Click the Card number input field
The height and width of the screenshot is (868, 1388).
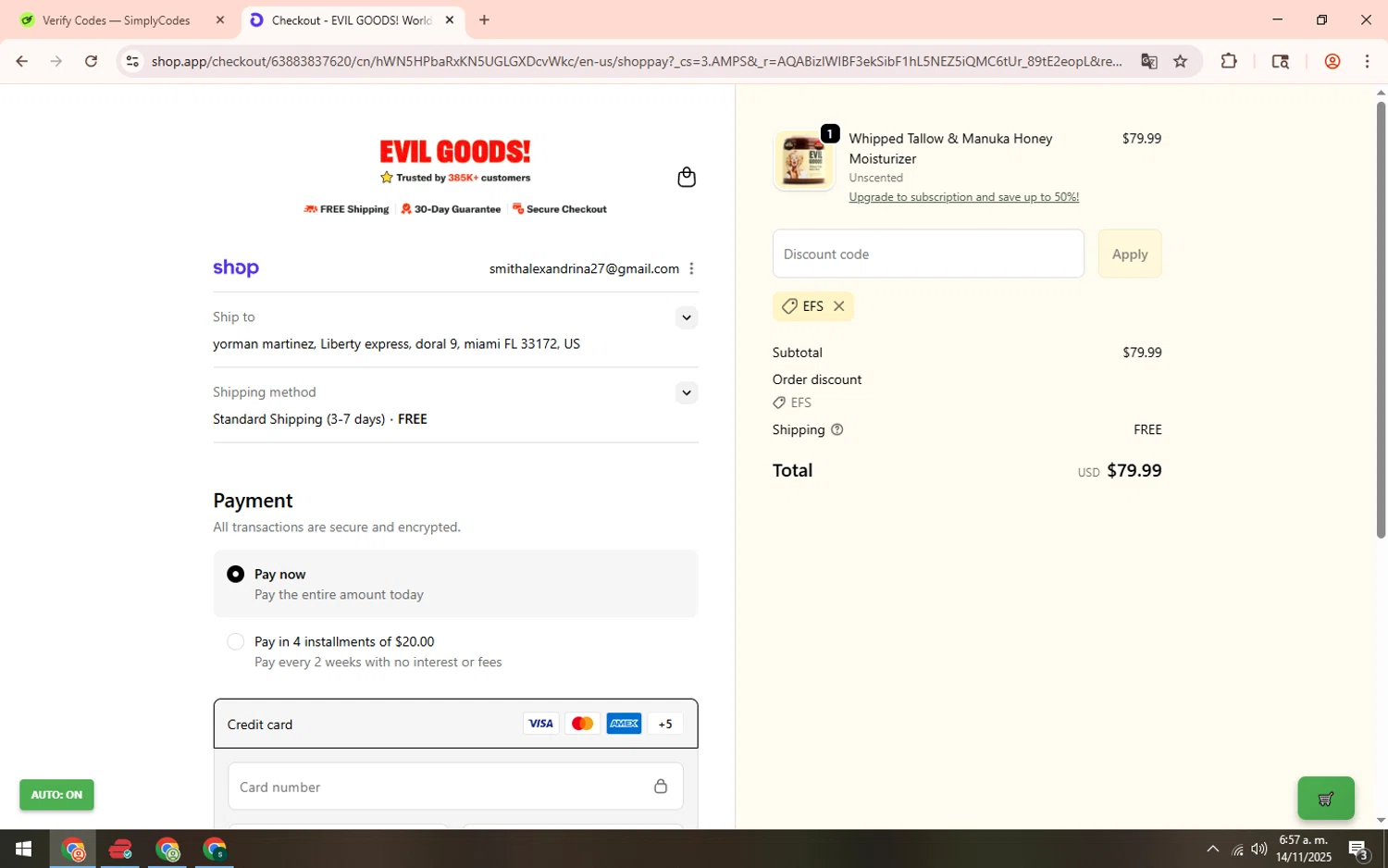pyautogui.click(x=455, y=787)
